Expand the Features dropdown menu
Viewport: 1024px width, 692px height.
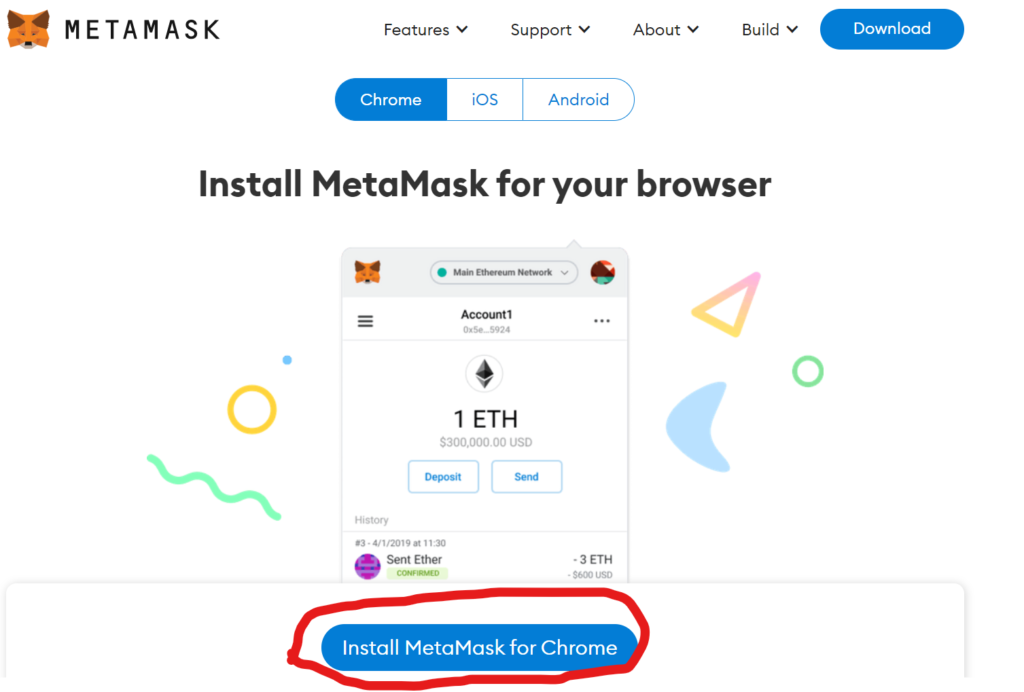pos(426,30)
